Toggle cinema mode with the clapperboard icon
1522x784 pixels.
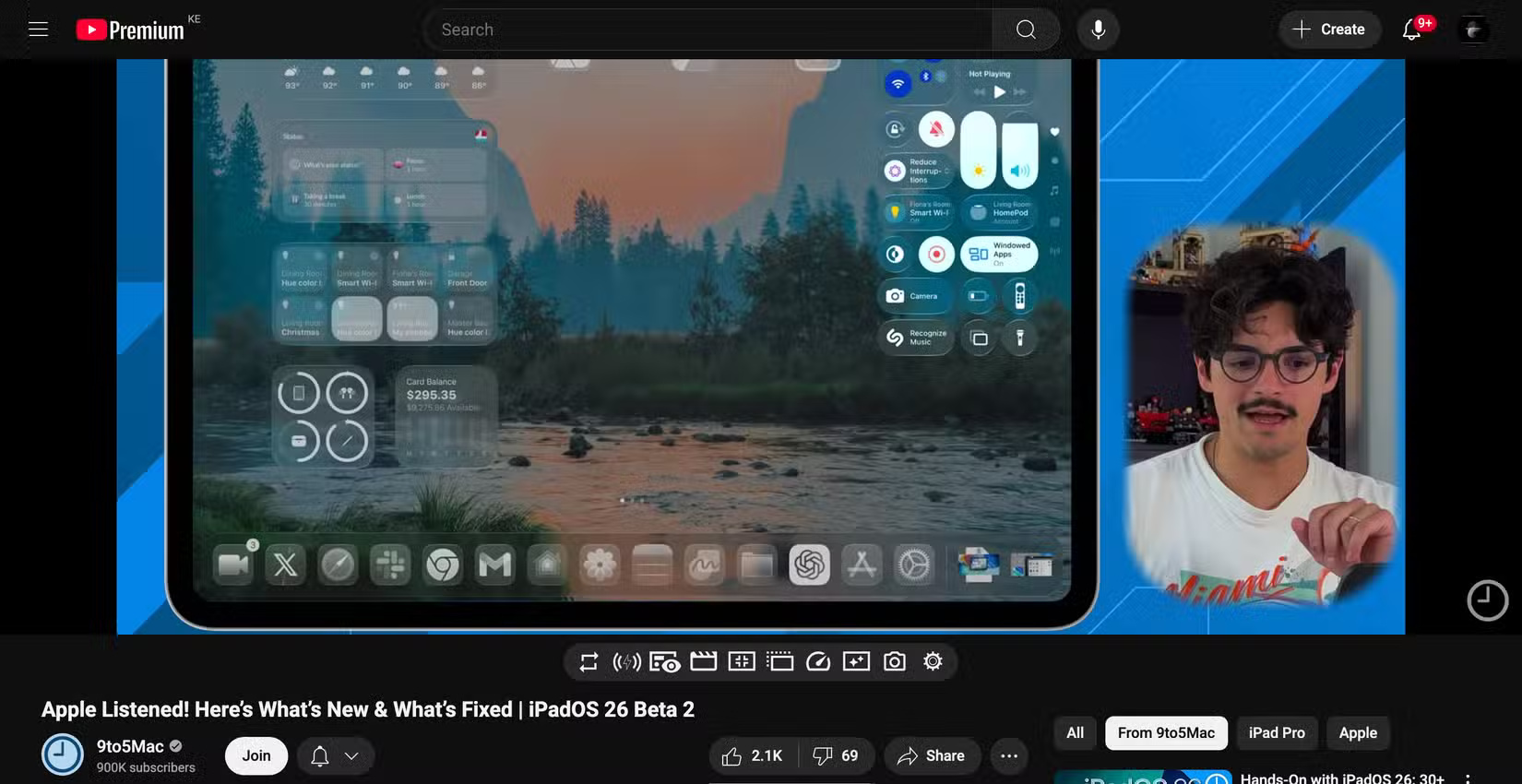704,661
